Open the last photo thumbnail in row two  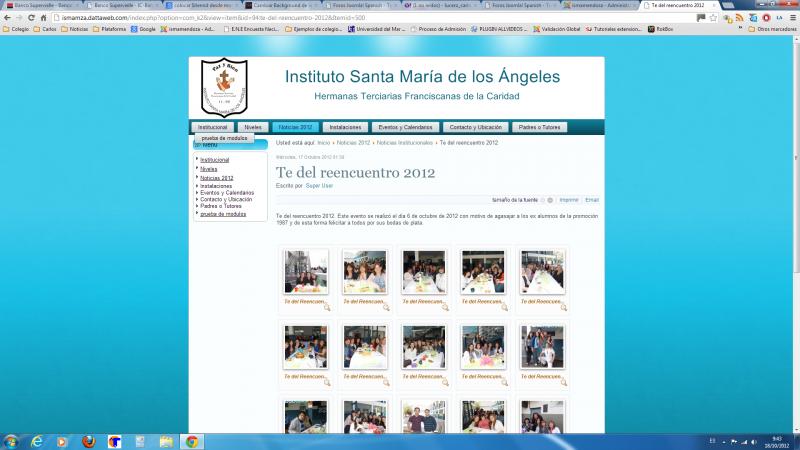coord(542,347)
